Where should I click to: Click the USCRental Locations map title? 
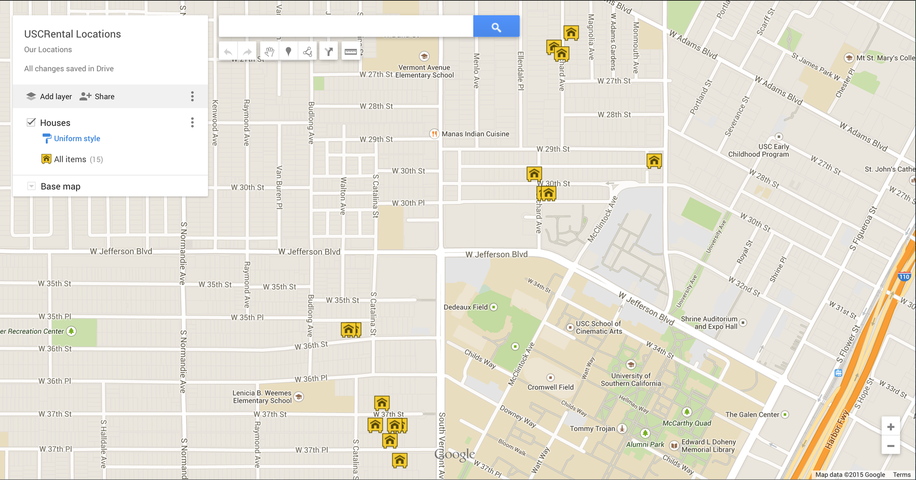click(72, 34)
